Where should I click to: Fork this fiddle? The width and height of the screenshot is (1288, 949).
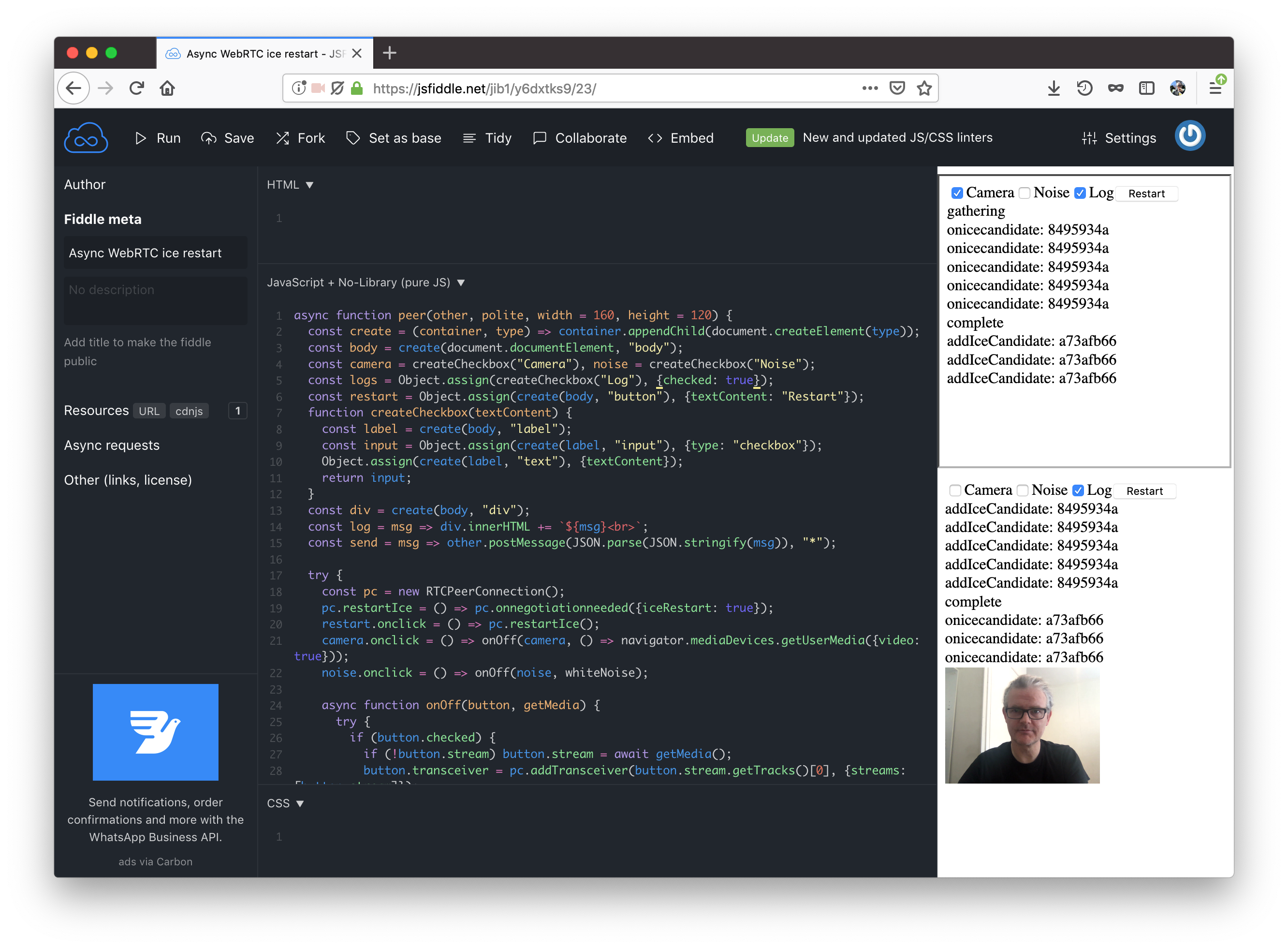pyautogui.click(x=300, y=138)
